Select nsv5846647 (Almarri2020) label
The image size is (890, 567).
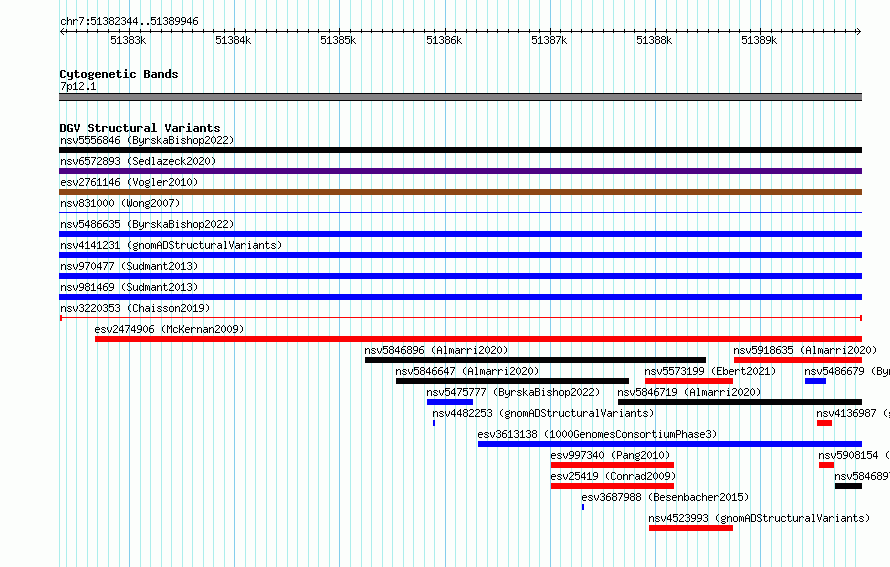pyautogui.click(x=467, y=371)
